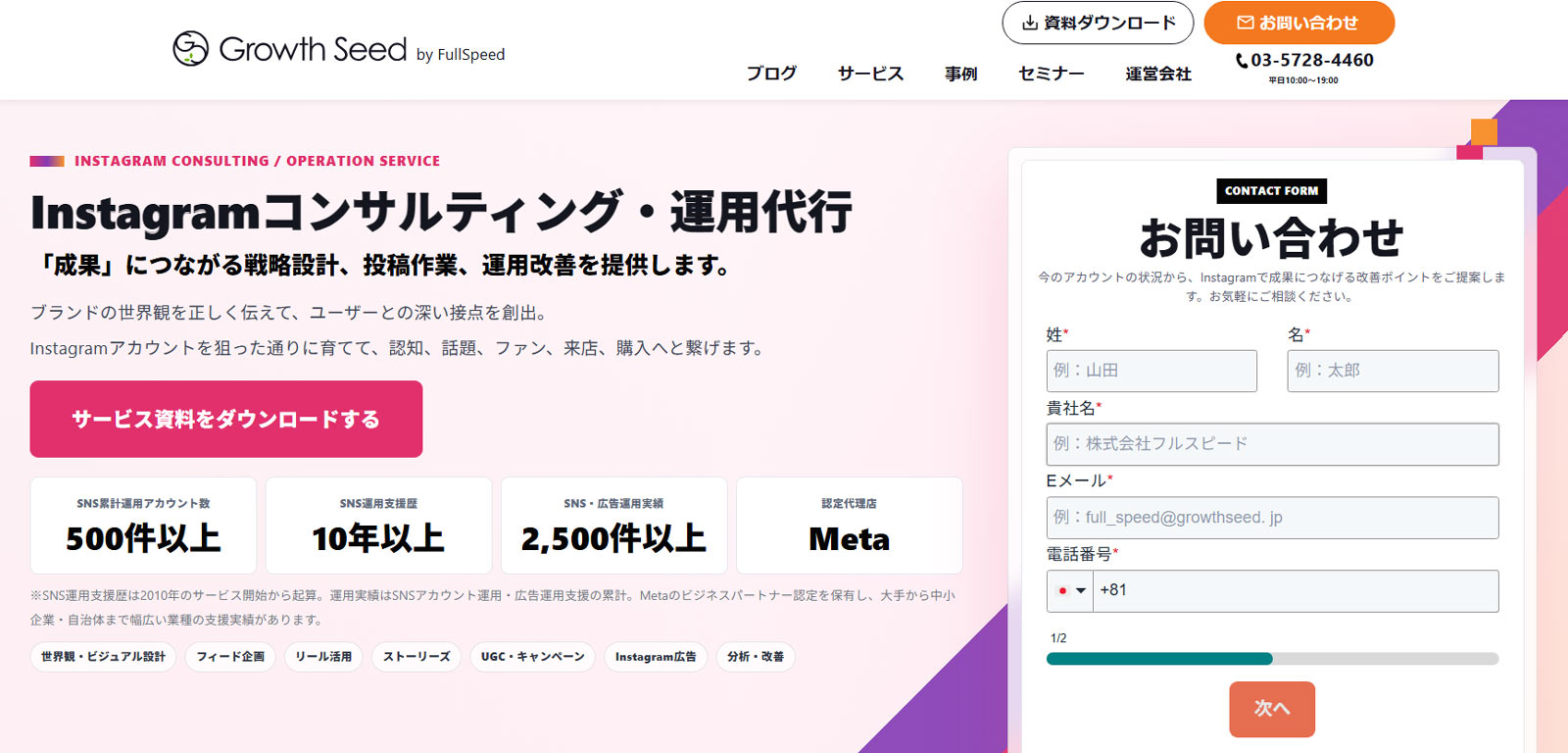
Task: Click the 500件以上 stat card
Action: 143,526
